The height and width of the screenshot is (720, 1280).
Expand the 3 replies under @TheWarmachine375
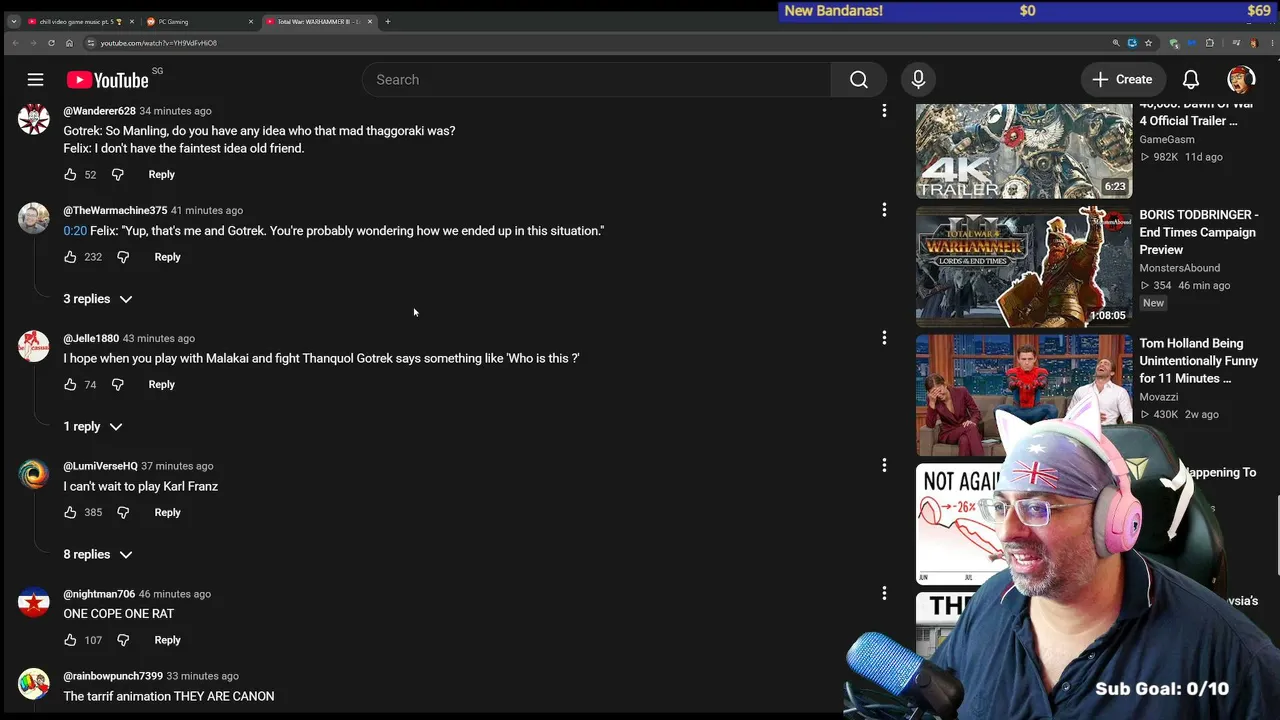click(98, 299)
